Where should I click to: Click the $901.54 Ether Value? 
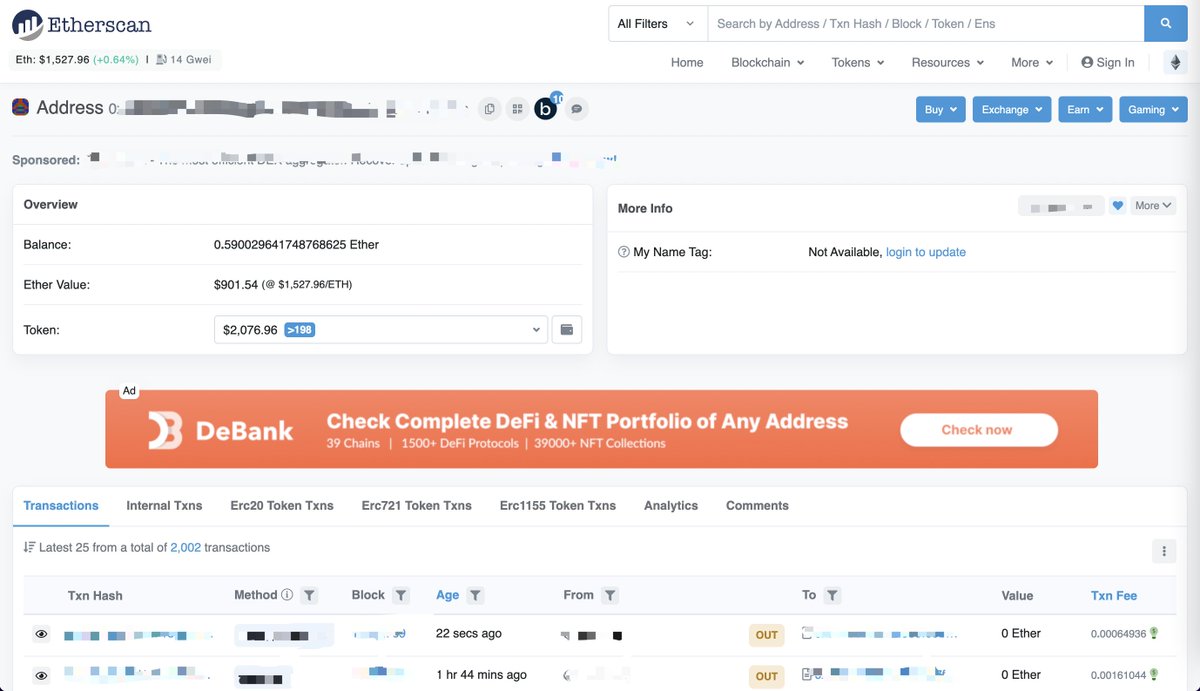coord(235,285)
